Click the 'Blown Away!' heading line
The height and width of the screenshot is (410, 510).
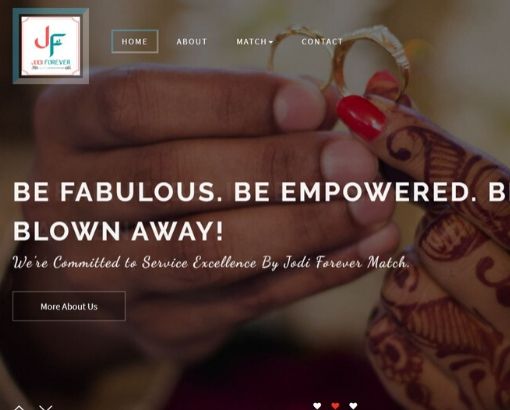tap(118, 231)
